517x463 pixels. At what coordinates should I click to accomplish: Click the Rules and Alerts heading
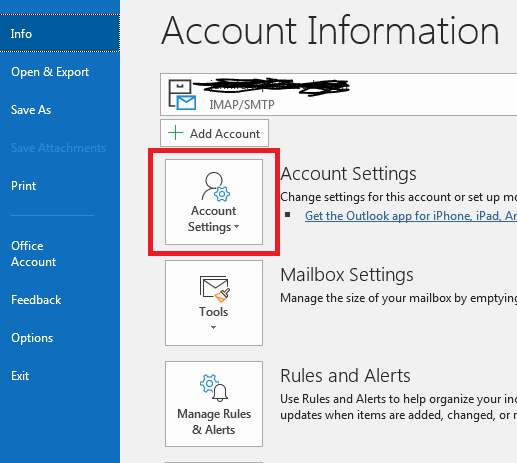345,376
